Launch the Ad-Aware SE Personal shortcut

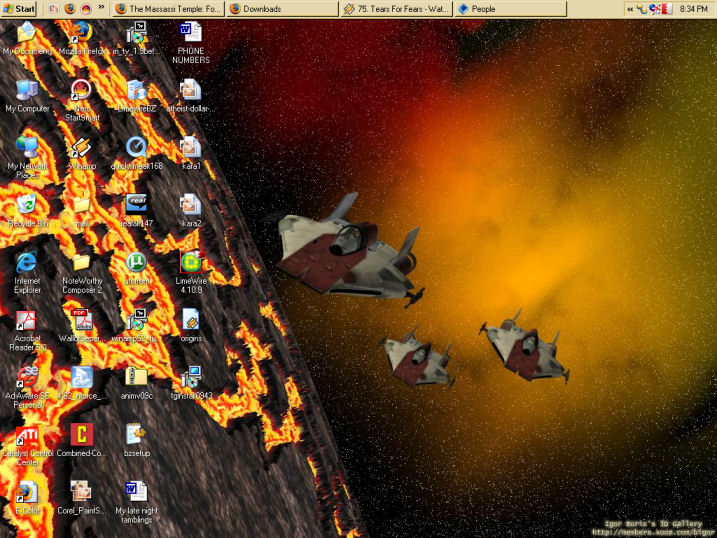pos(27,387)
